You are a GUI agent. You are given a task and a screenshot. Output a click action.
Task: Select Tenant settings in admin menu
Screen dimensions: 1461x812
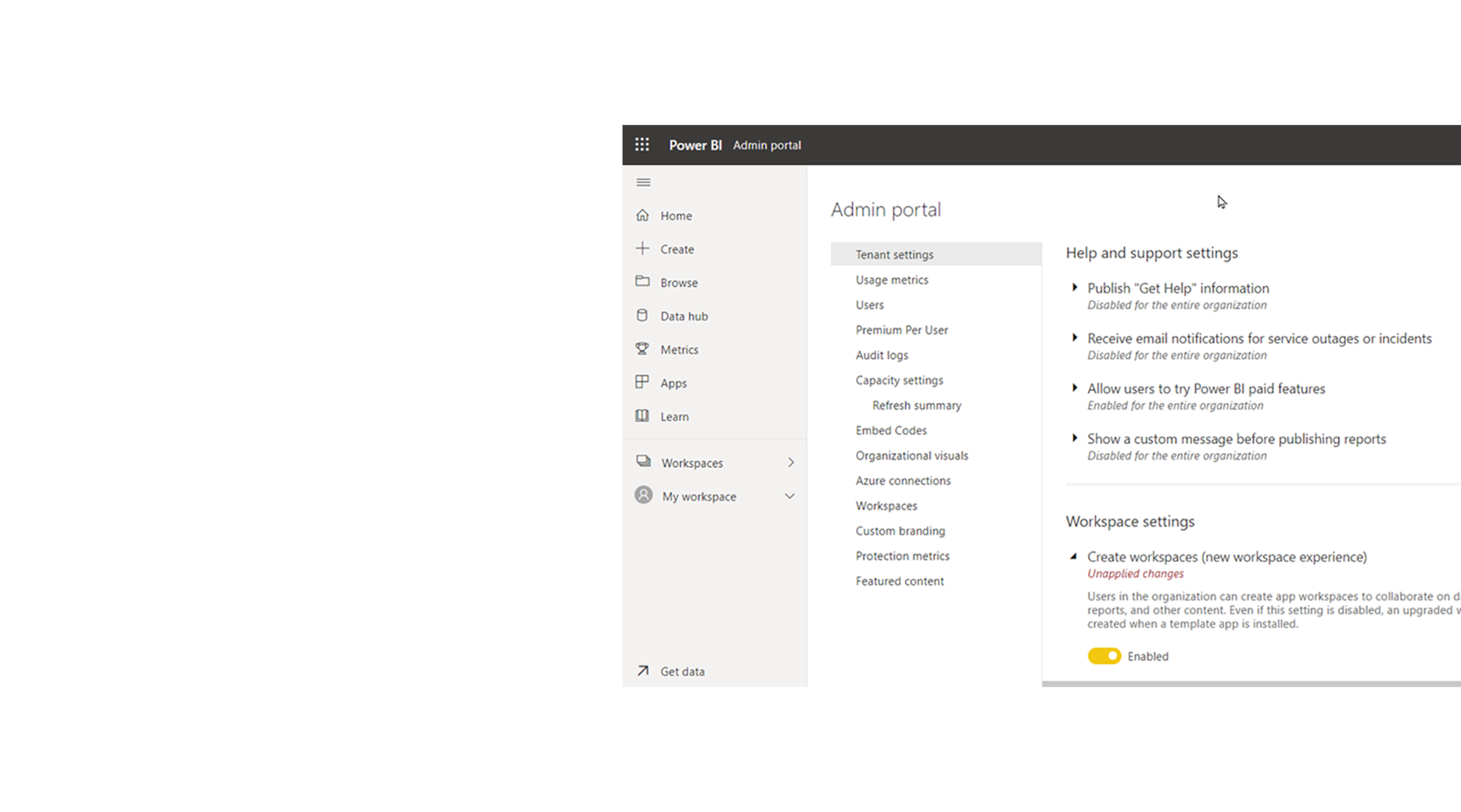(x=936, y=254)
